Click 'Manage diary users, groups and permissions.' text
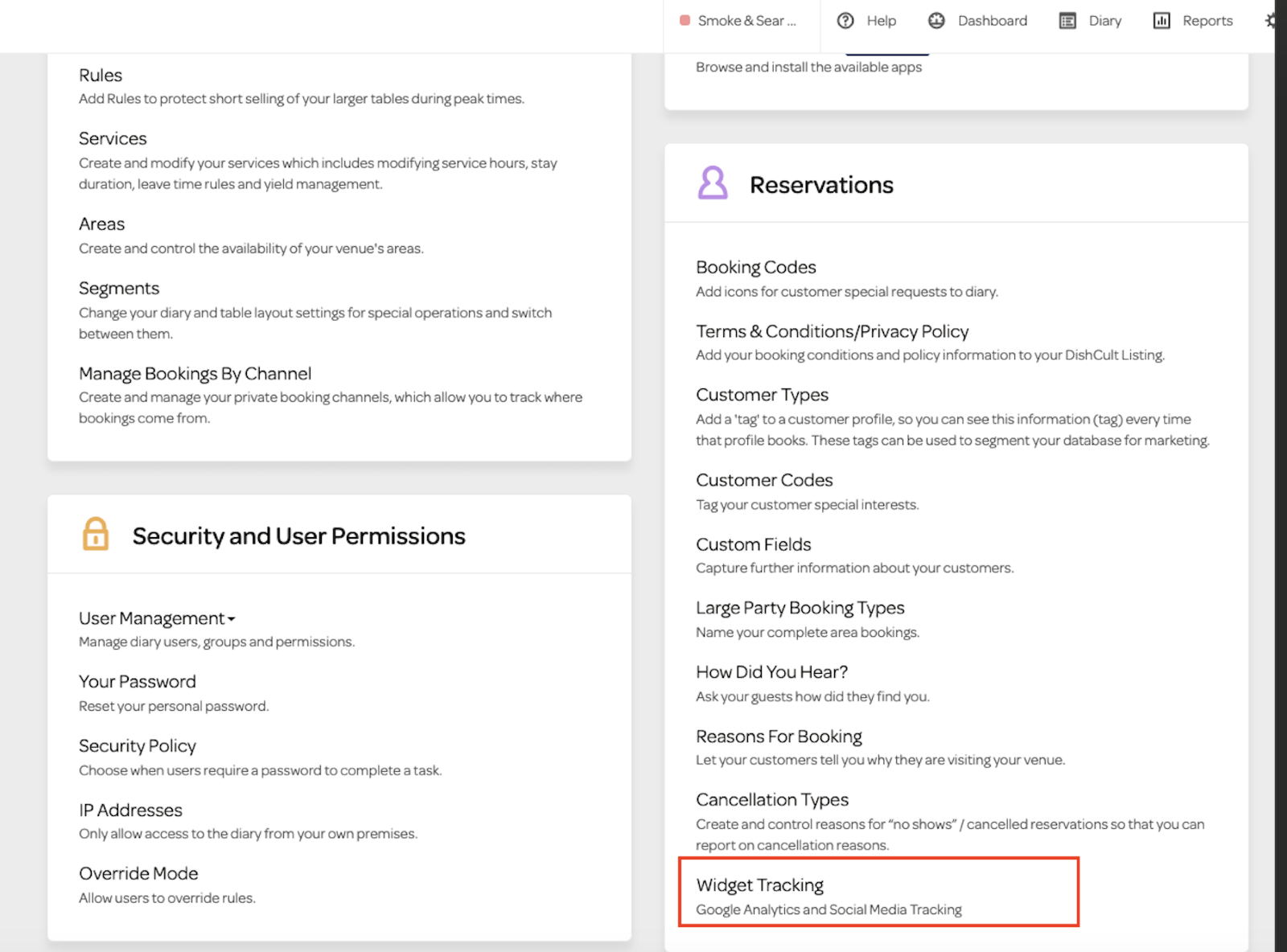 216,642
